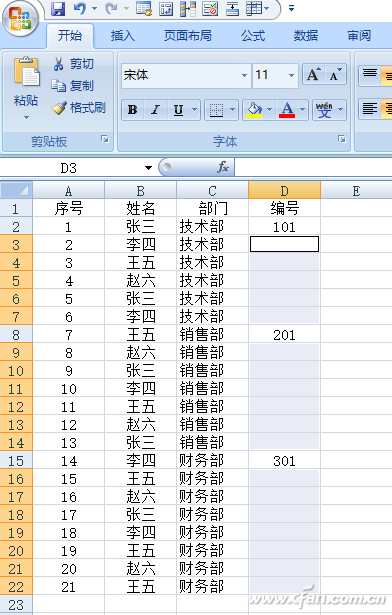Click the 序号 header cell
The width and height of the screenshot is (392, 615).
pyautogui.click(x=69, y=208)
